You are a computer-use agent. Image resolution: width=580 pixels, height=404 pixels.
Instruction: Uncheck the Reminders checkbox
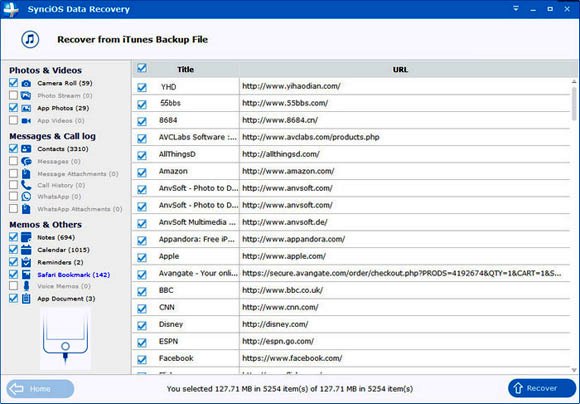tap(13, 262)
